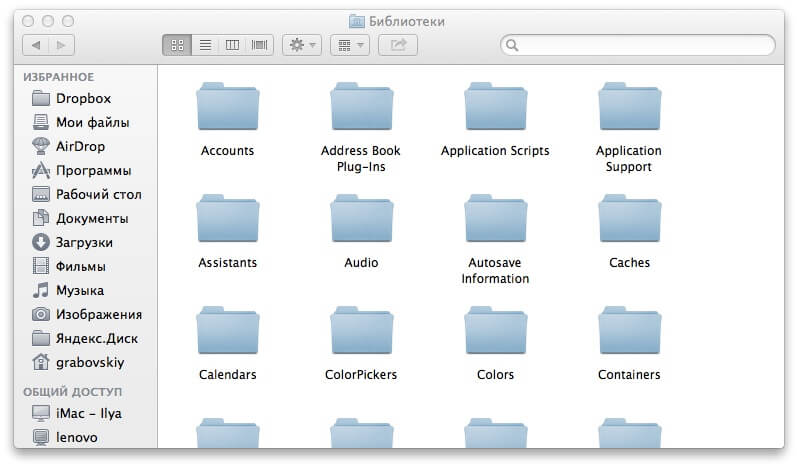The width and height of the screenshot is (798, 468).
Task: Select the Calendars folder
Action: click(x=227, y=343)
